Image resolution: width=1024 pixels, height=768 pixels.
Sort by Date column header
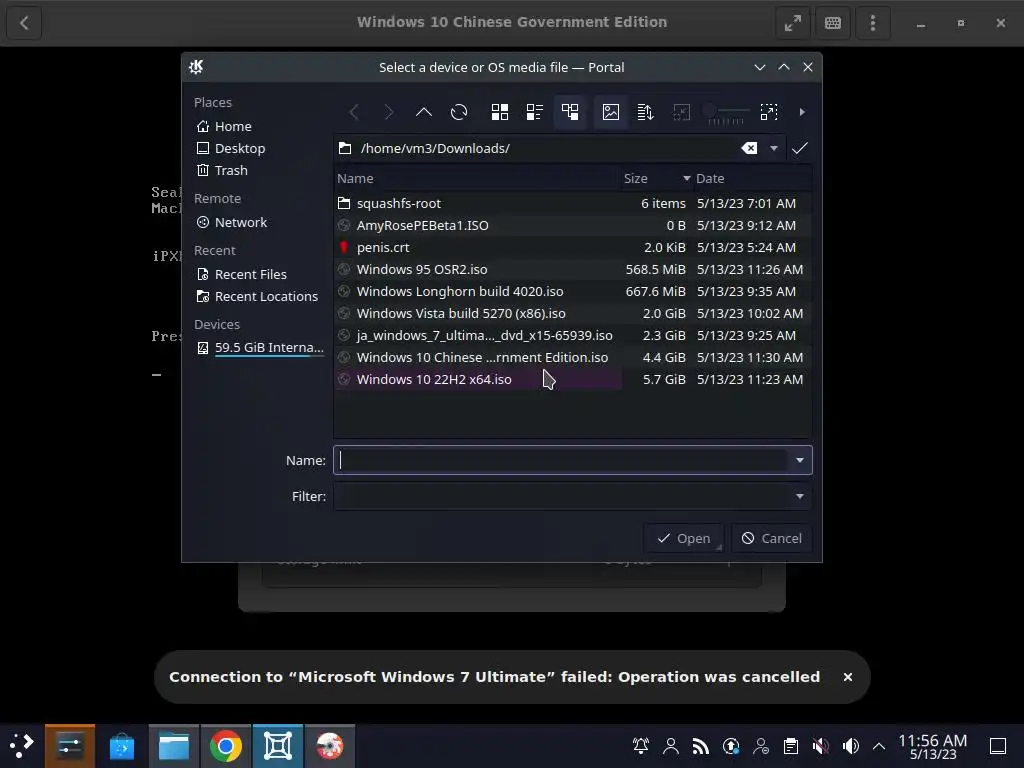(x=752, y=178)
